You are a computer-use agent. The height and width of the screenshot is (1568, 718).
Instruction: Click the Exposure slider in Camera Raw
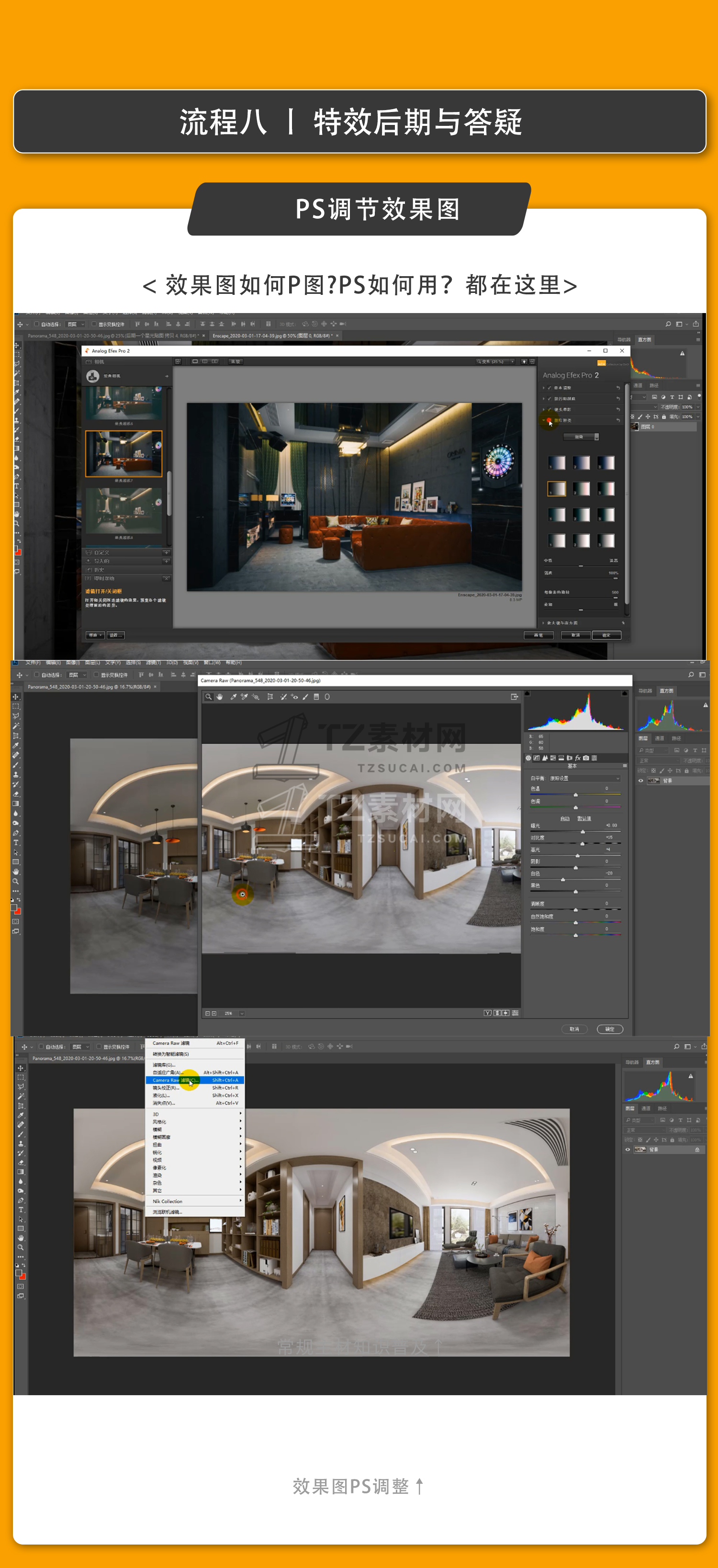583,831
